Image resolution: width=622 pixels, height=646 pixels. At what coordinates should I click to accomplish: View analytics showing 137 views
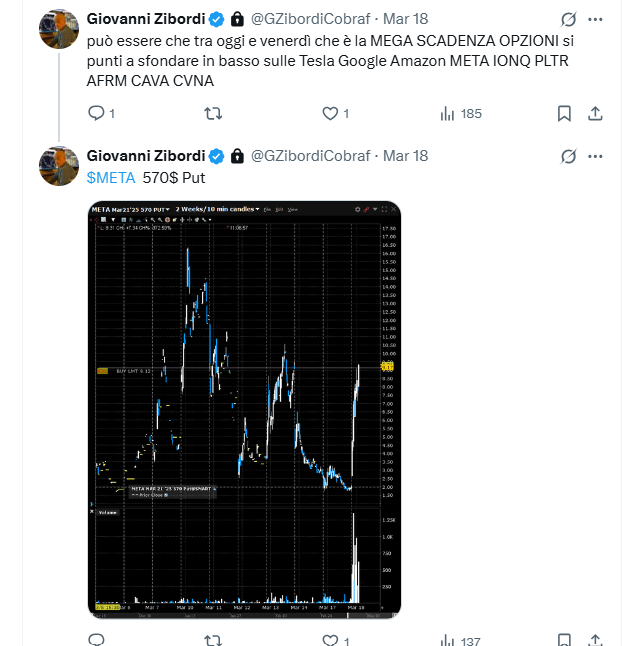[x=460, y=641]
